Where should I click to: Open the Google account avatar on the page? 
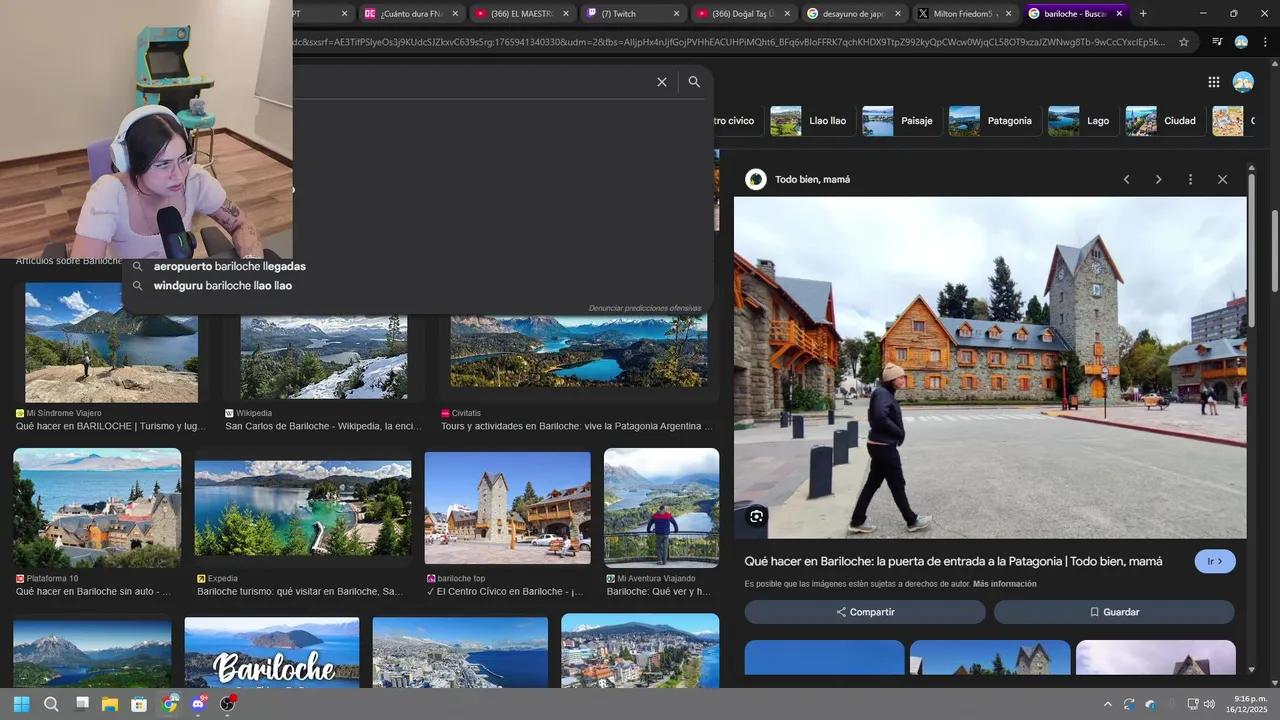(1243, 82)
